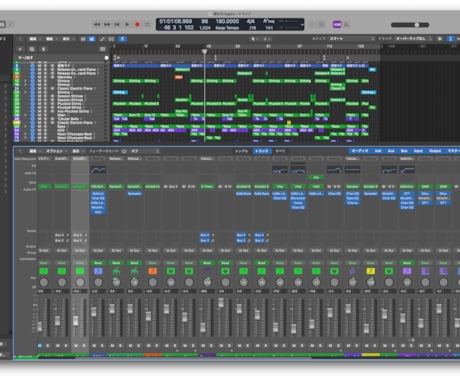Click the orange channel strip icon
The image size is (460, 380).
(x=153, y=271)
